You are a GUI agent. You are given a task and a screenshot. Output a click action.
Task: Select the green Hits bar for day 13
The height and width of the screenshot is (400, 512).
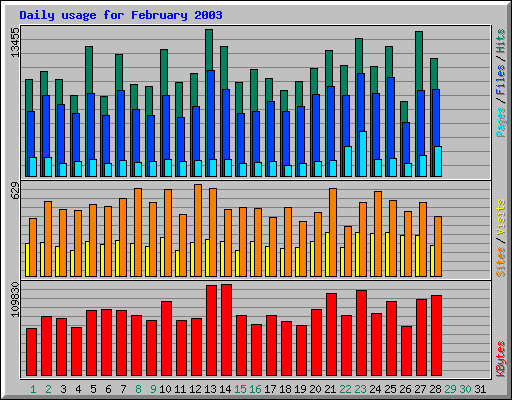(209, 50)
